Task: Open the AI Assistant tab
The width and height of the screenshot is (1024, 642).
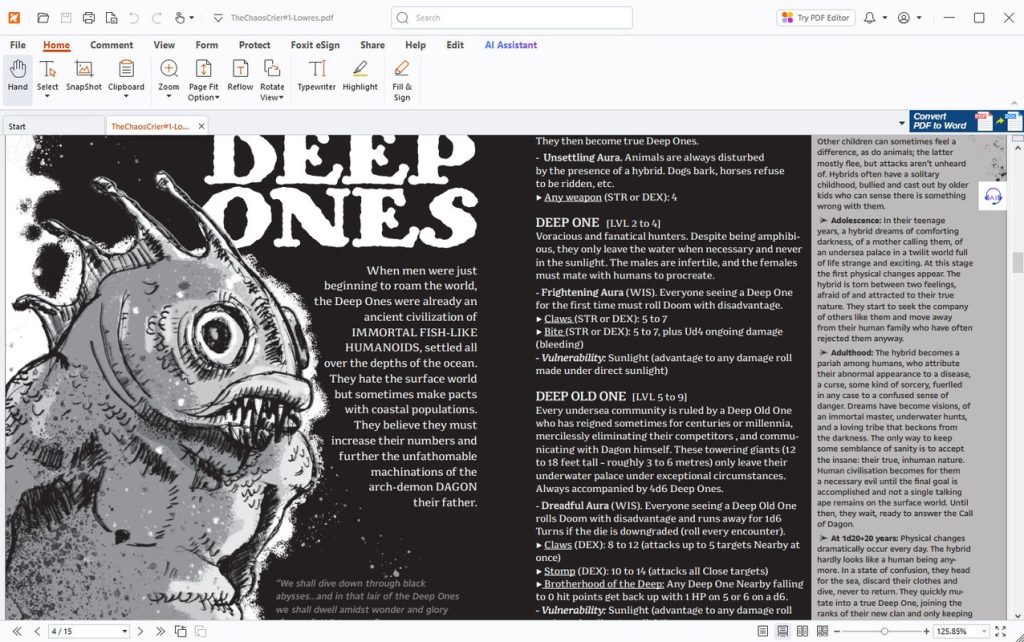Action: click(x=511, y=45)
